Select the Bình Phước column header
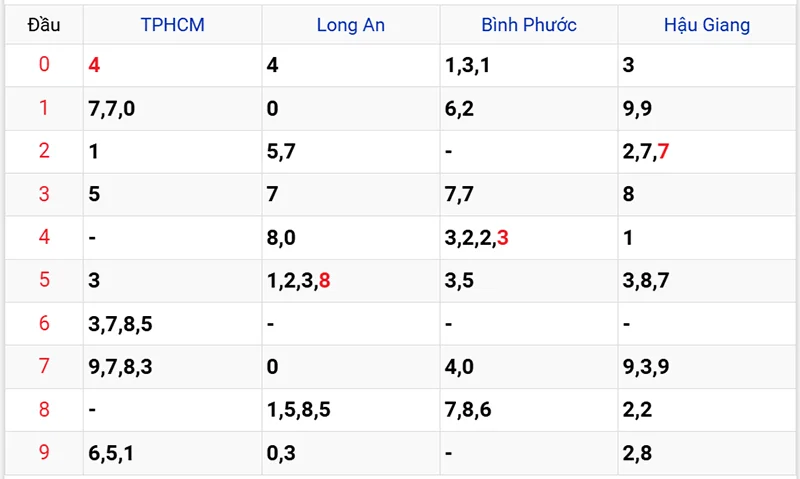Viewport: 800px width, 479px height. pyautogui.click(x=528, y=25)
